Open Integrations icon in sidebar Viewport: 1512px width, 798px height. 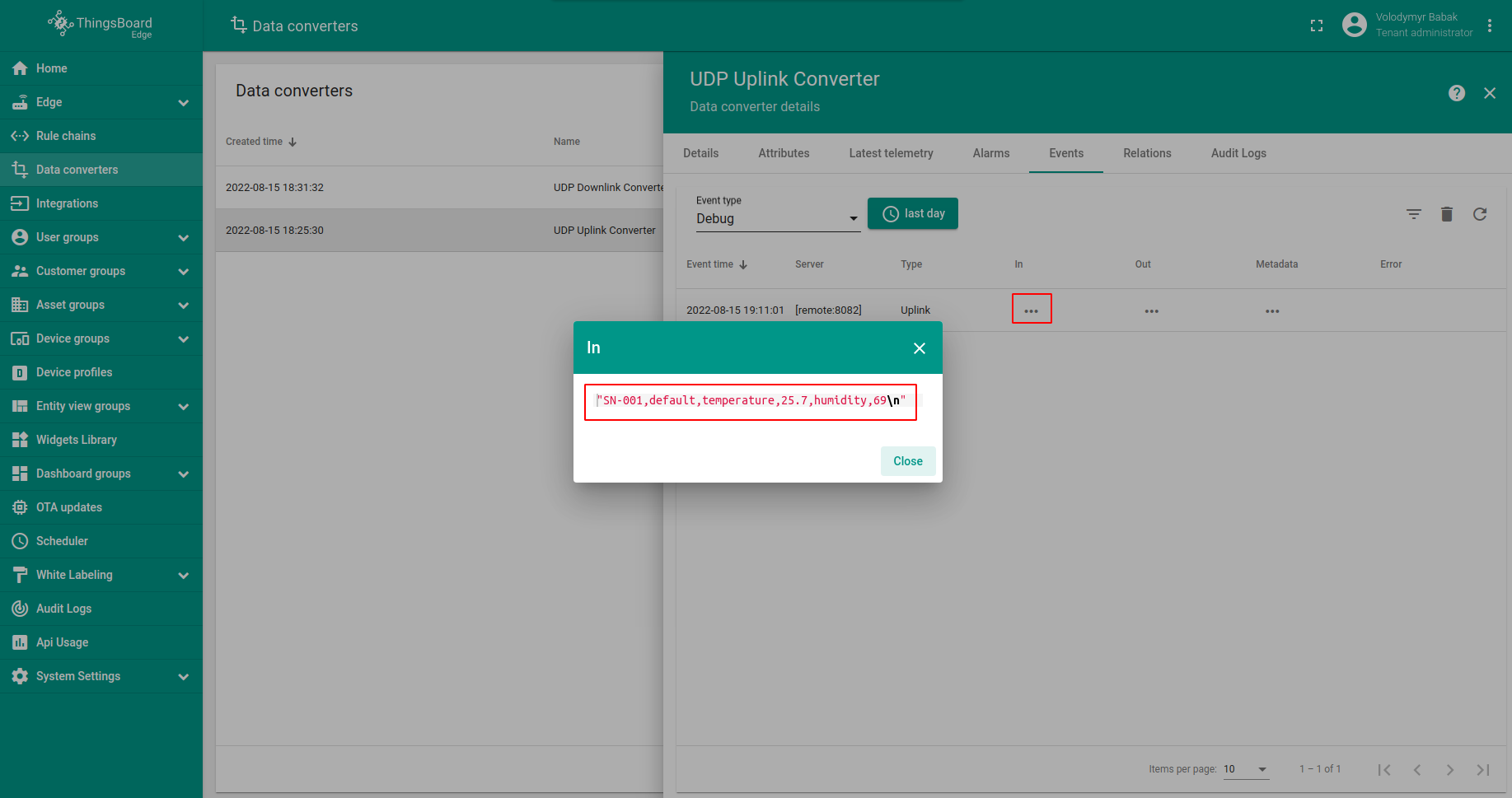(20, 203)
